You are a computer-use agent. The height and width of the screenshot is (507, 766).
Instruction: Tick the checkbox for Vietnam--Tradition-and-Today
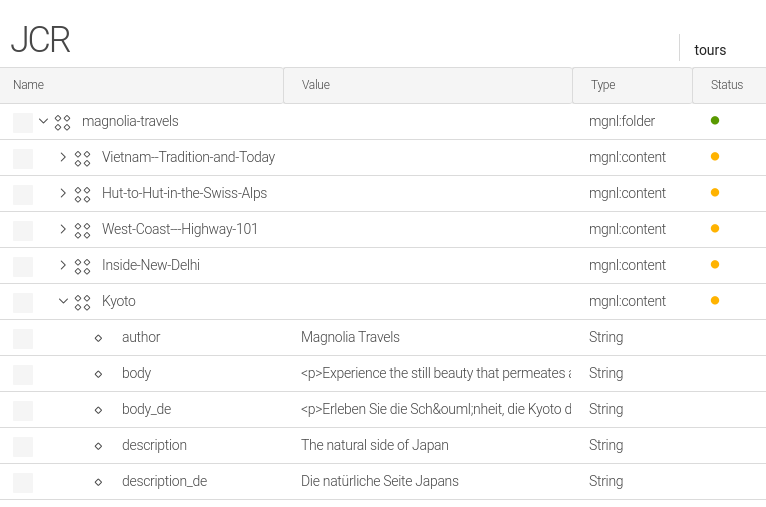pos(23,159)
